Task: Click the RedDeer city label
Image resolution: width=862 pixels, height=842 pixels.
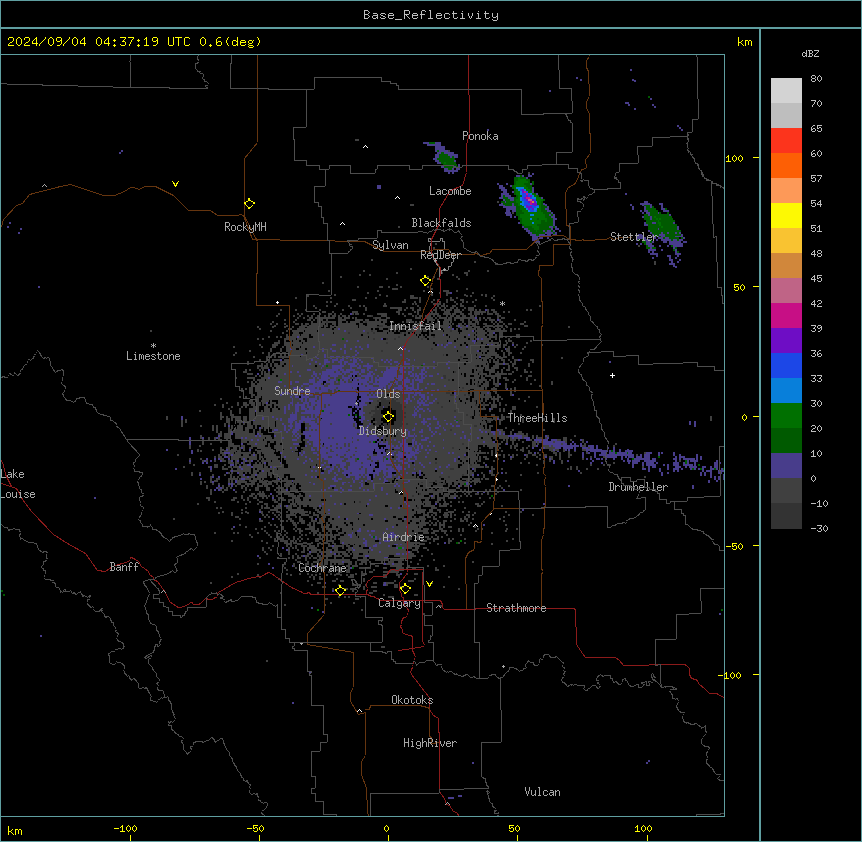Action: click(x=440, y=255)
